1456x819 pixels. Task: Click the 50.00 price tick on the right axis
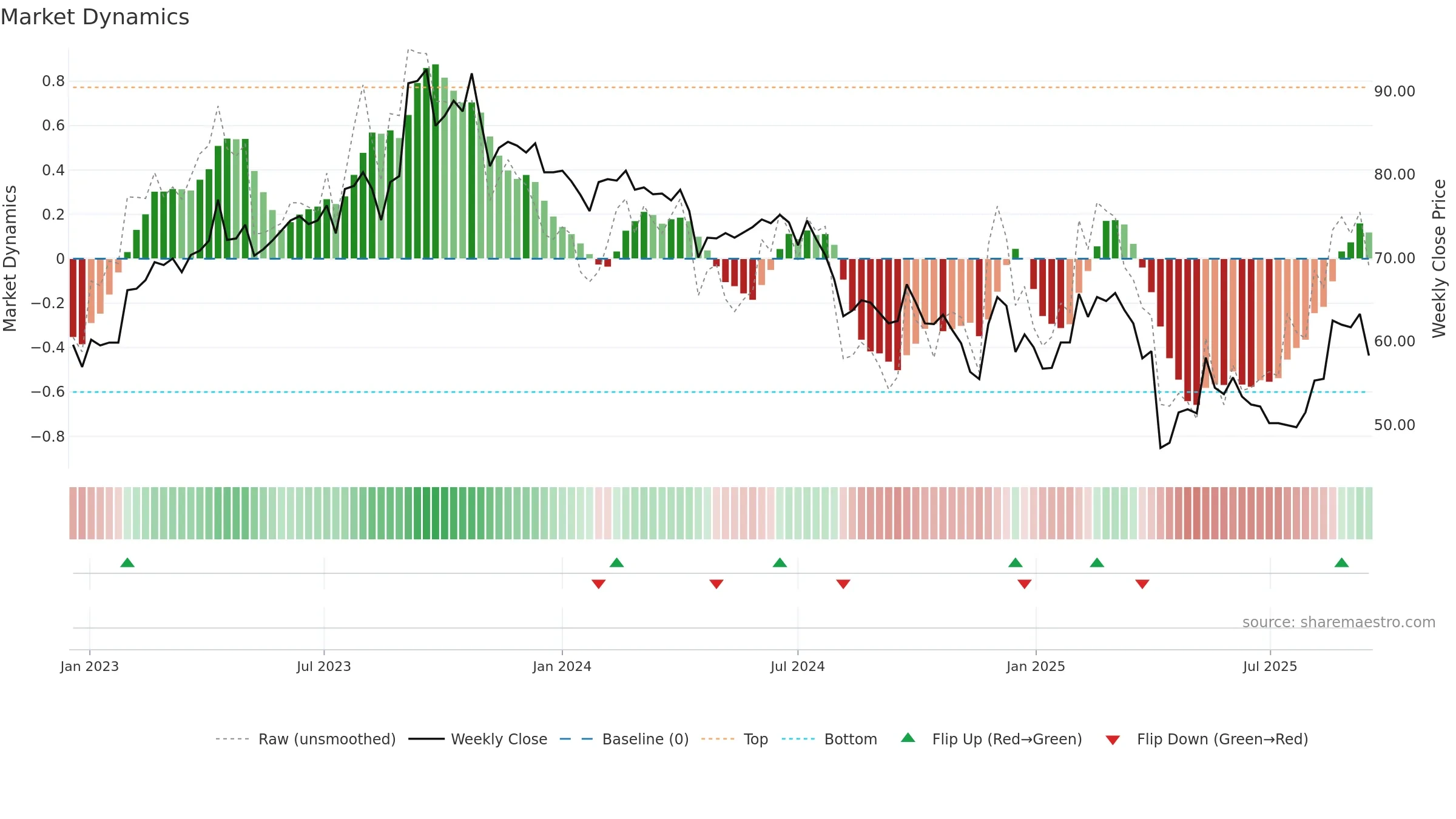pos(1395,425)
